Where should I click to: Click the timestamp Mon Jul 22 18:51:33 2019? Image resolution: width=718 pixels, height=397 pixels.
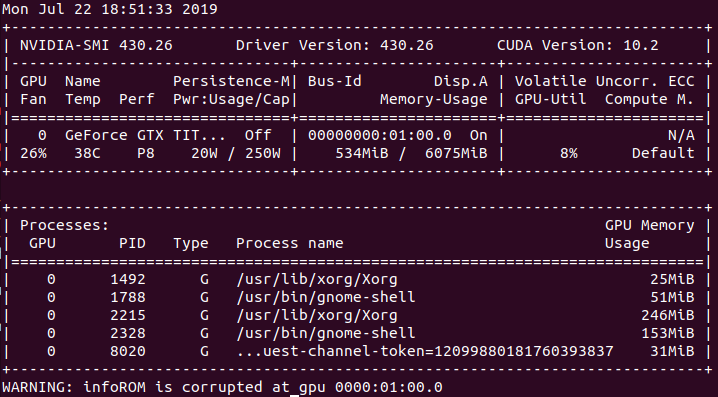[110, 9]
